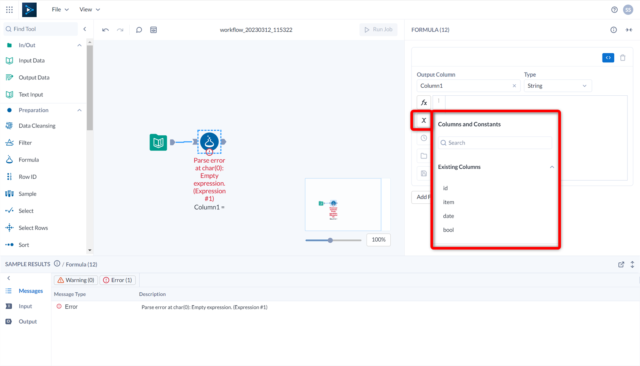
Task: Open Formula tool info icon
Action: point(613,30)
